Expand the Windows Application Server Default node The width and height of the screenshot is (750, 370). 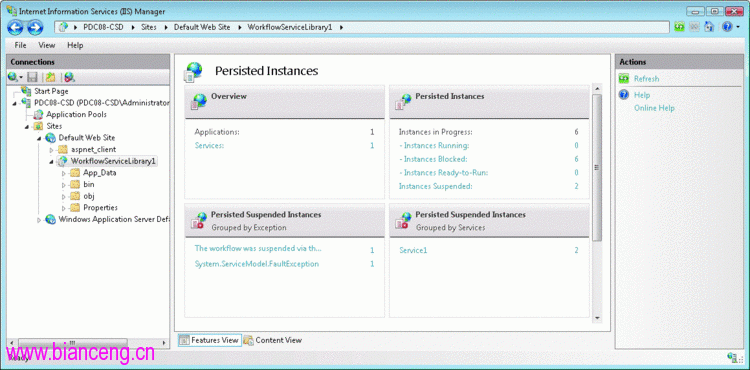pyautogui.click(x=39, y=220)
